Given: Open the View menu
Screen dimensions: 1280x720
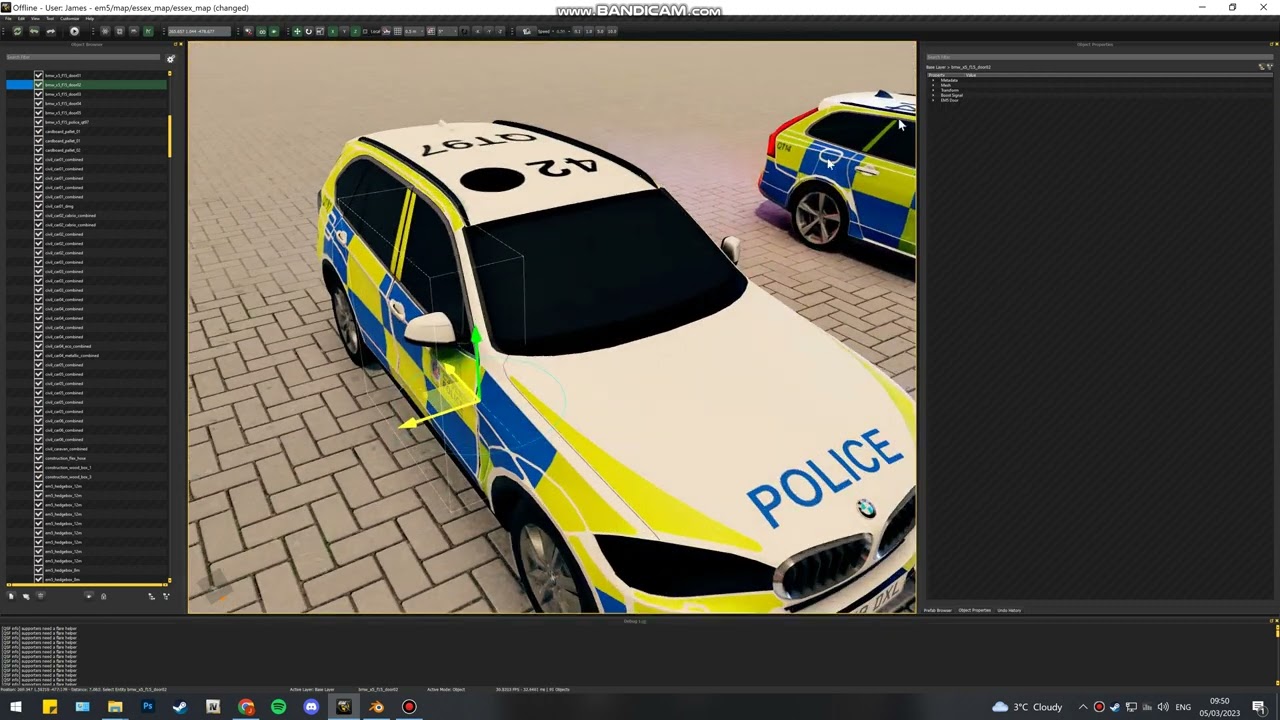Looking at the screenshot, I should 36,18.
